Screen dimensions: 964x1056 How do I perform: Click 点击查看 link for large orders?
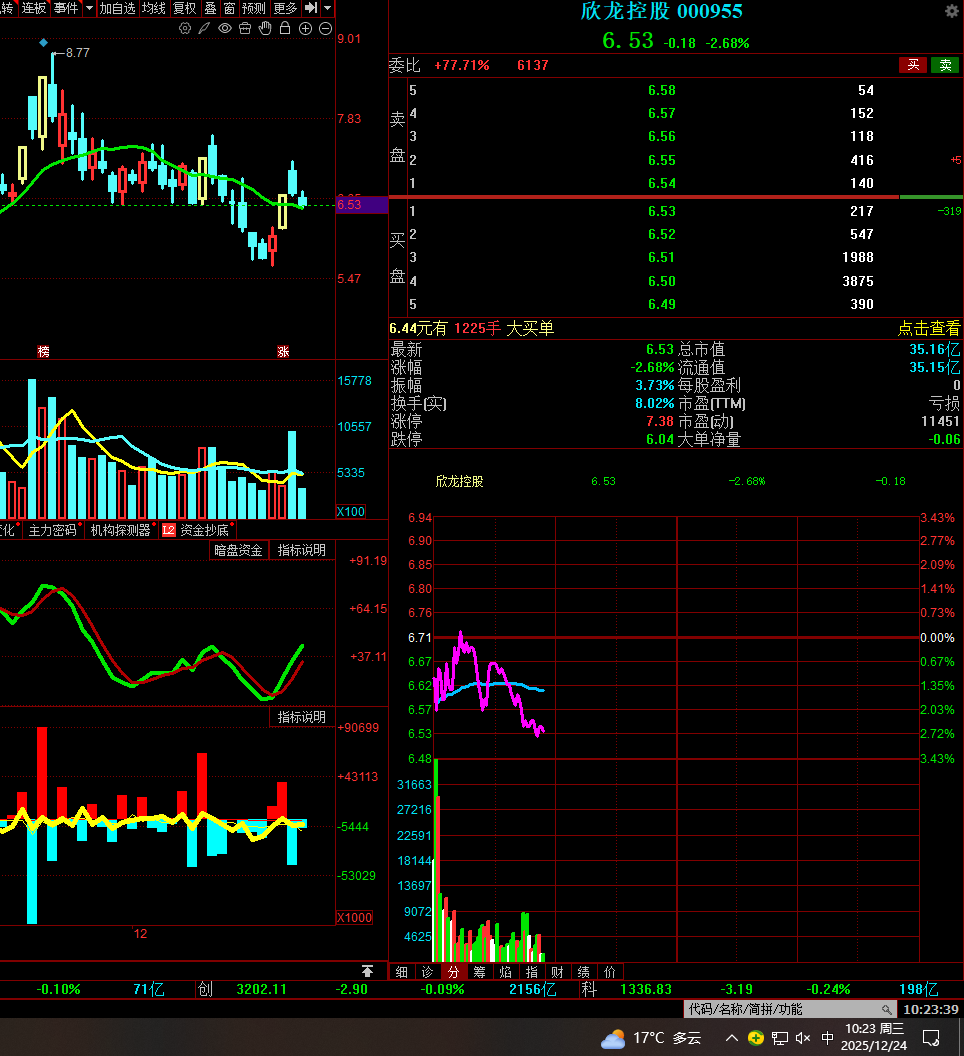[928, 328]
